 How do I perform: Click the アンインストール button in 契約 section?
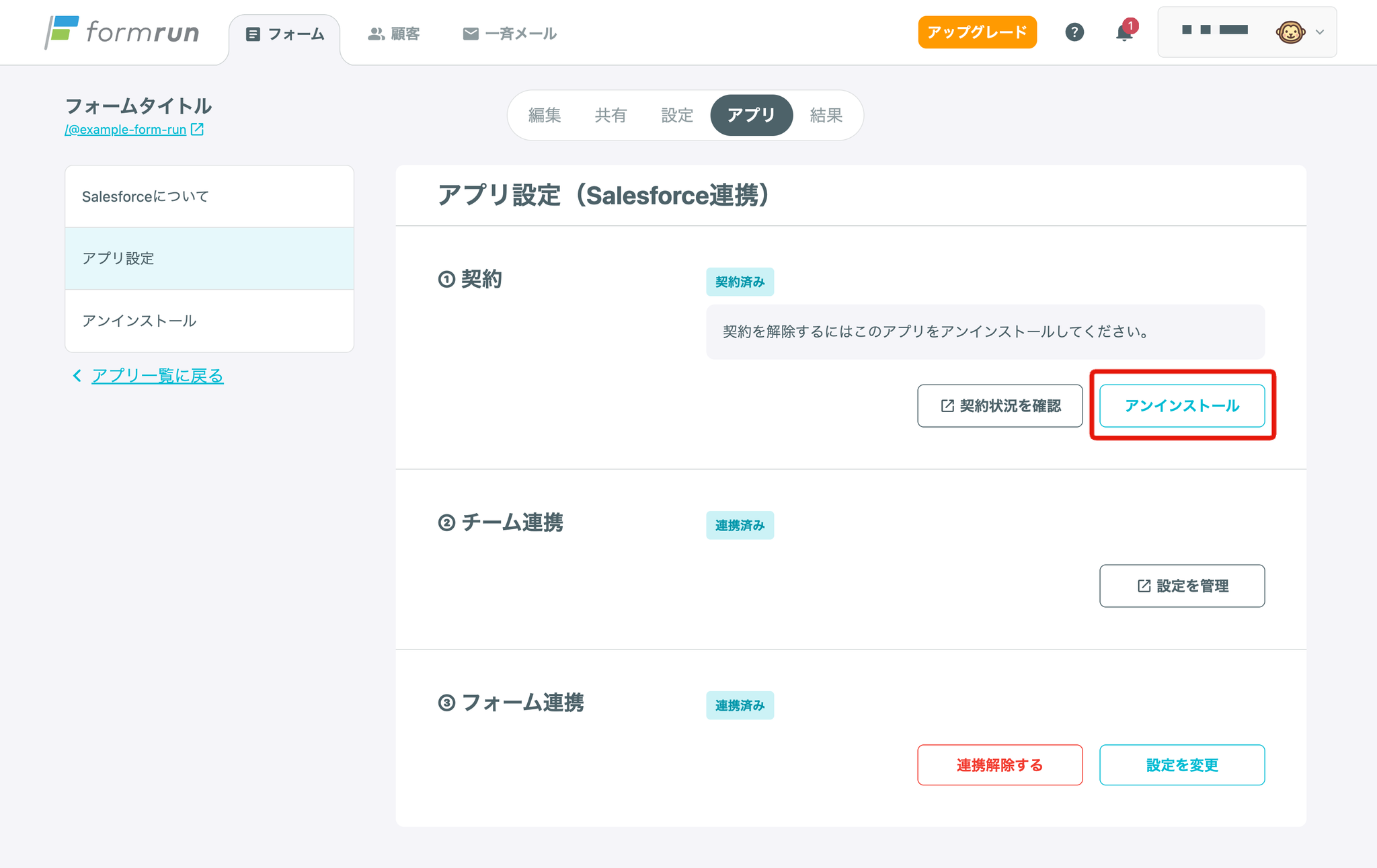click(1182, 405)
